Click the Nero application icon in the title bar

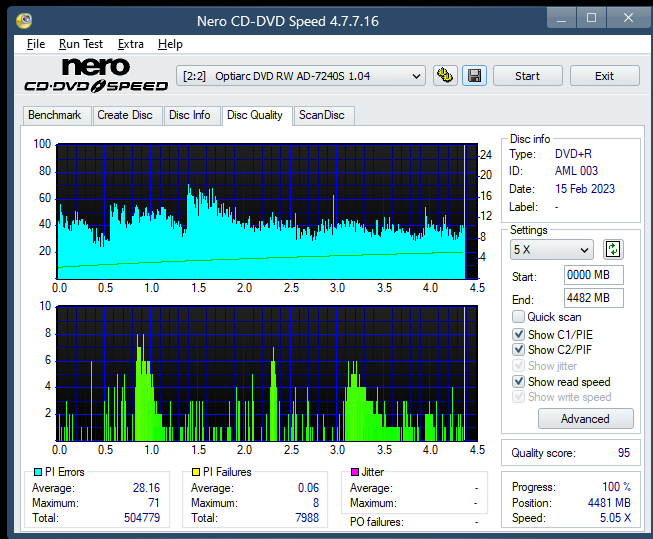click(x=24, y=20)
